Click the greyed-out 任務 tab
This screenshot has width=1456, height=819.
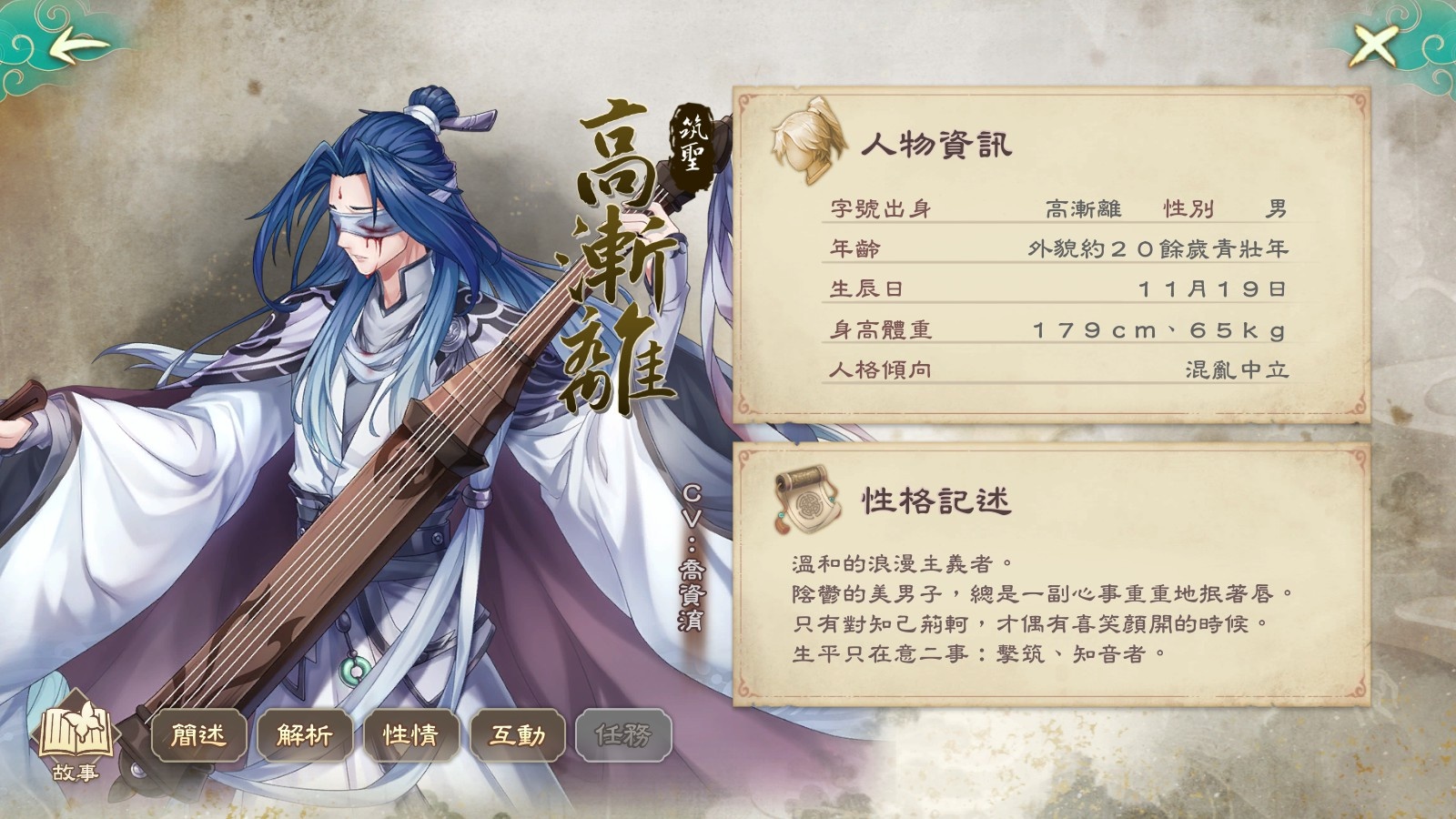[624, 733]
